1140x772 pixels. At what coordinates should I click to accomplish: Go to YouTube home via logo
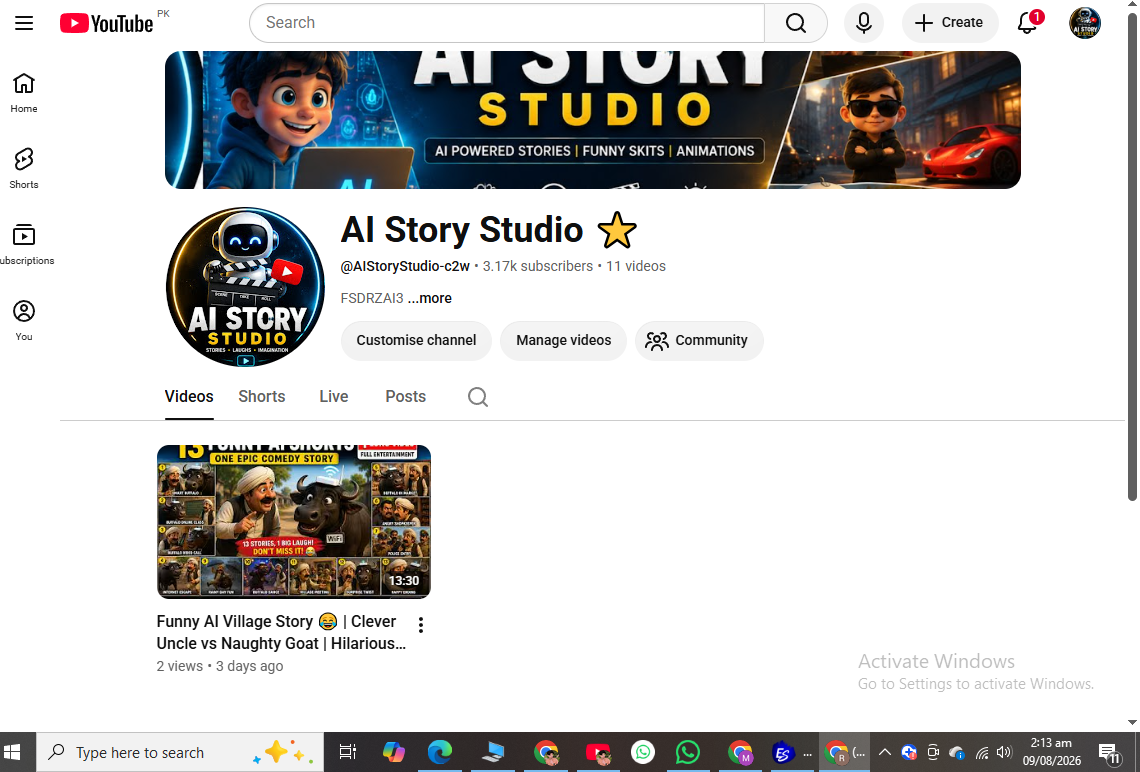pyautogui.click(x=107, y=23)
